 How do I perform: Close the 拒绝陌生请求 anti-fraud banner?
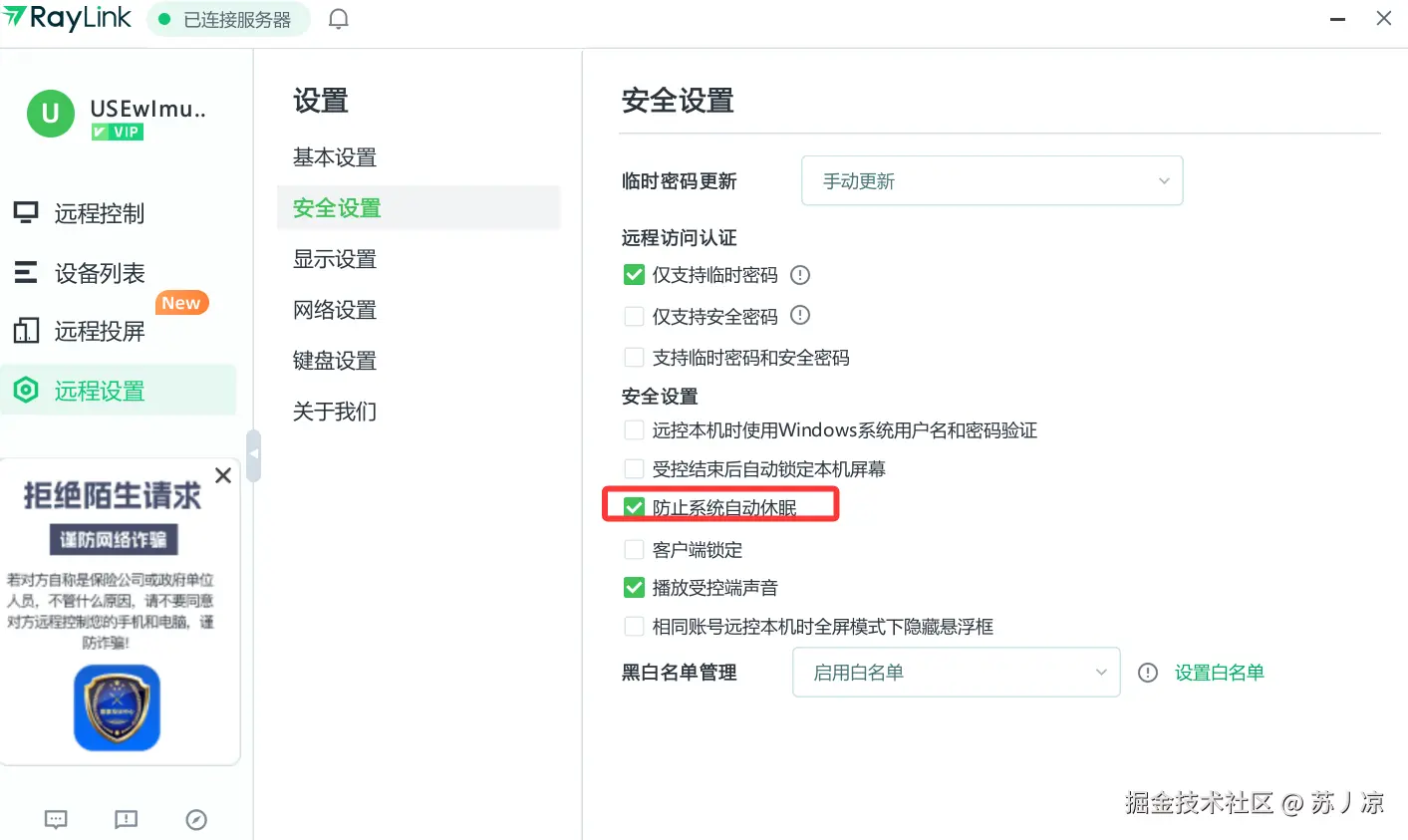coord(223,475)
